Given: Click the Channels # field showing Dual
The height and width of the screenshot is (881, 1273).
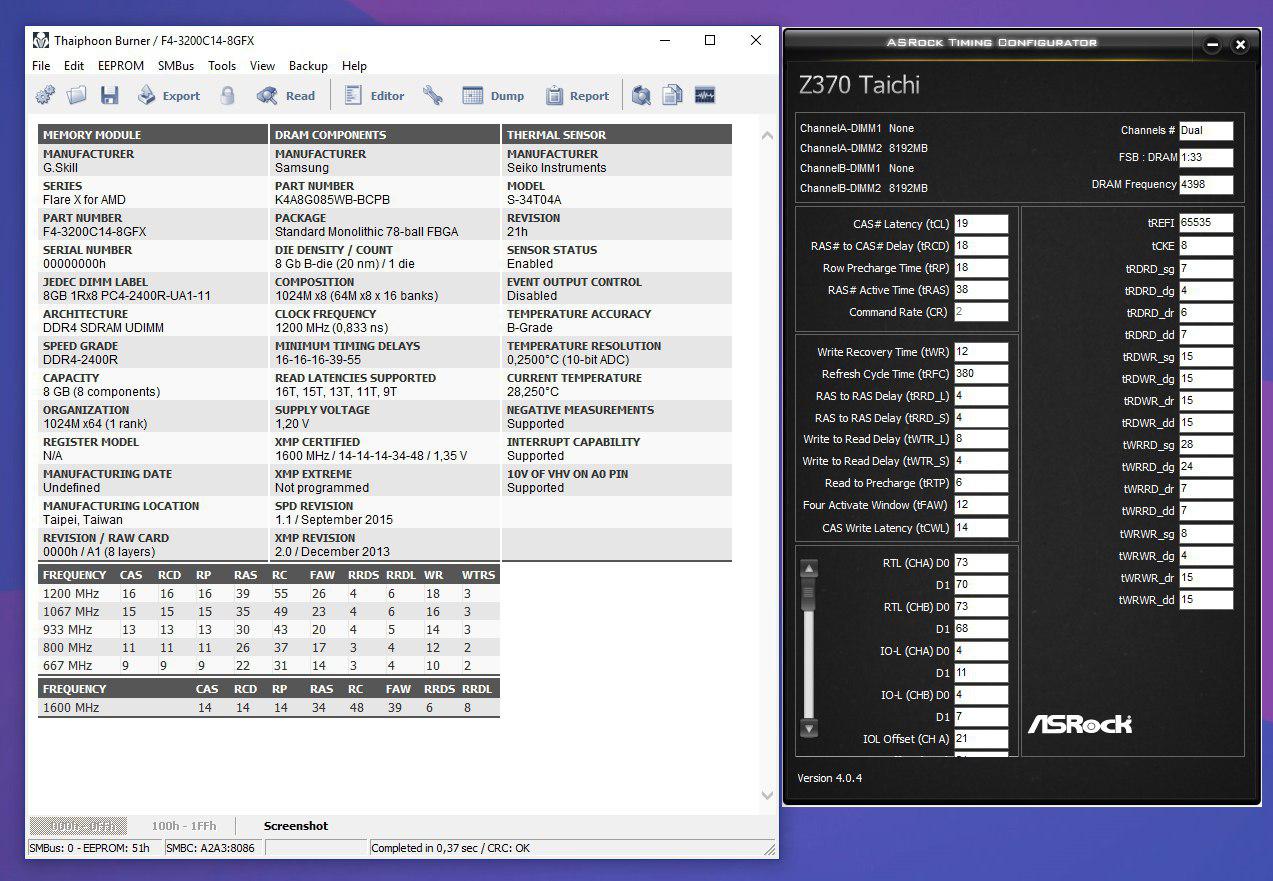Looking at the screenshot, I should pyautogui.click(x=1206, y=131).
